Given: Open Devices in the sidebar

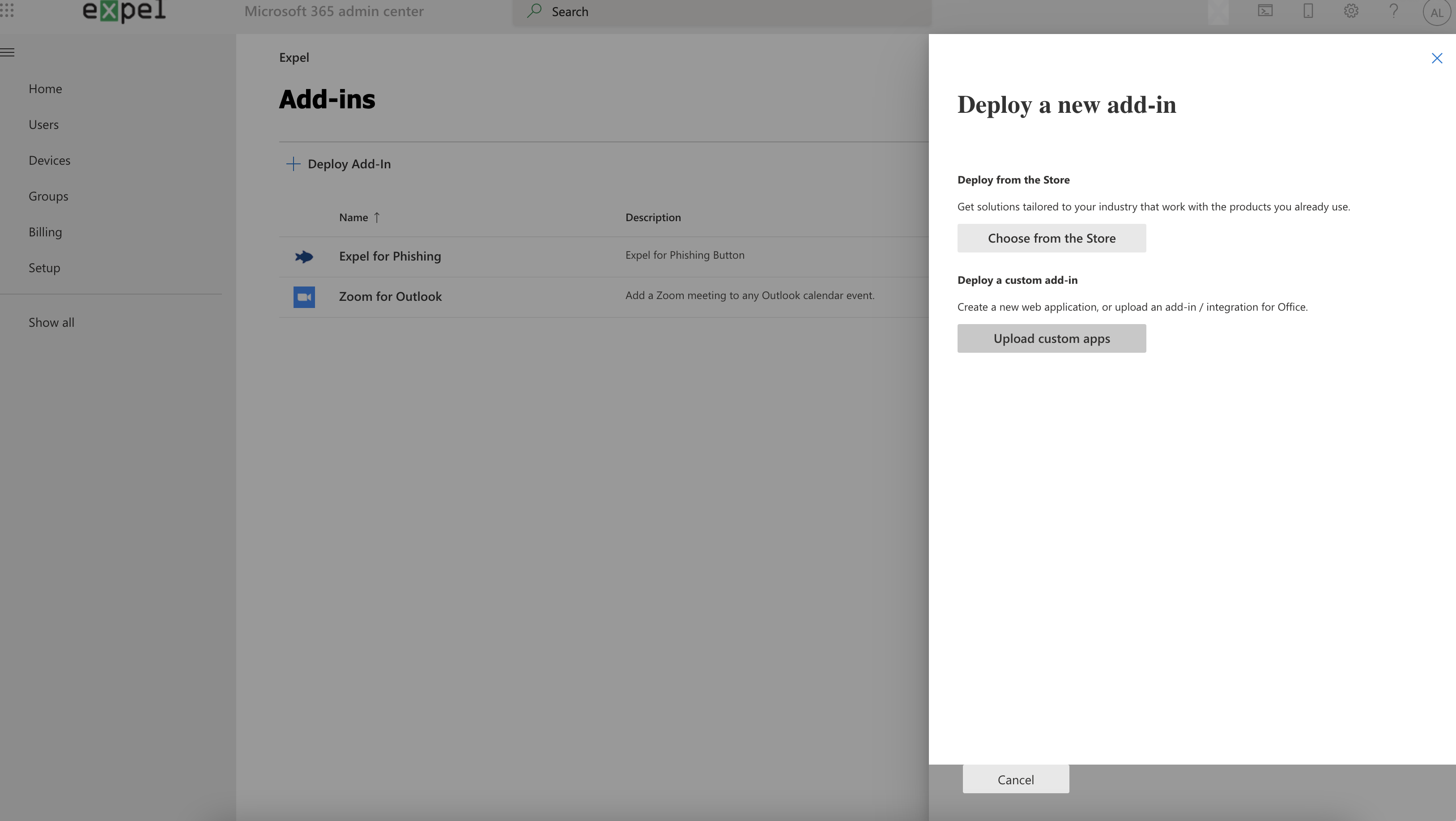Looking at the screenshot, I should pos(50,161).
